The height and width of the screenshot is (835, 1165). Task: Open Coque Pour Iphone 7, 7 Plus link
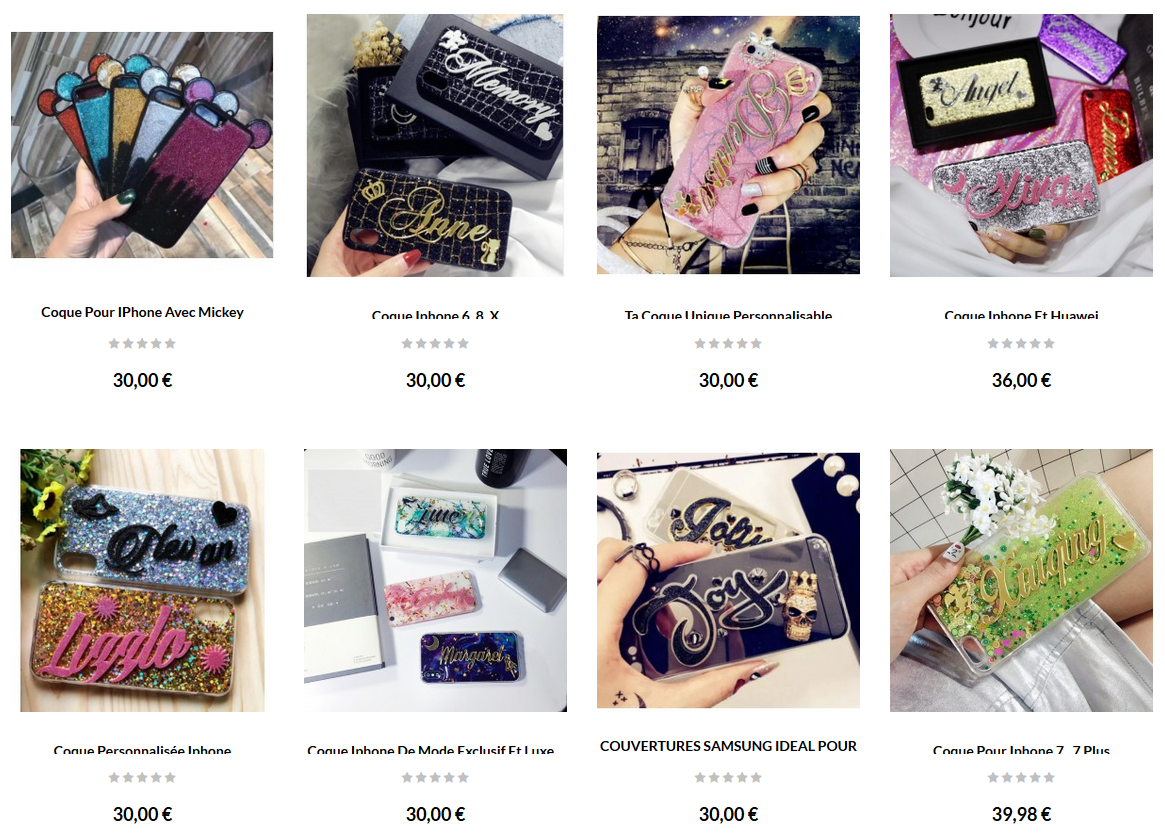(1021, 750)
